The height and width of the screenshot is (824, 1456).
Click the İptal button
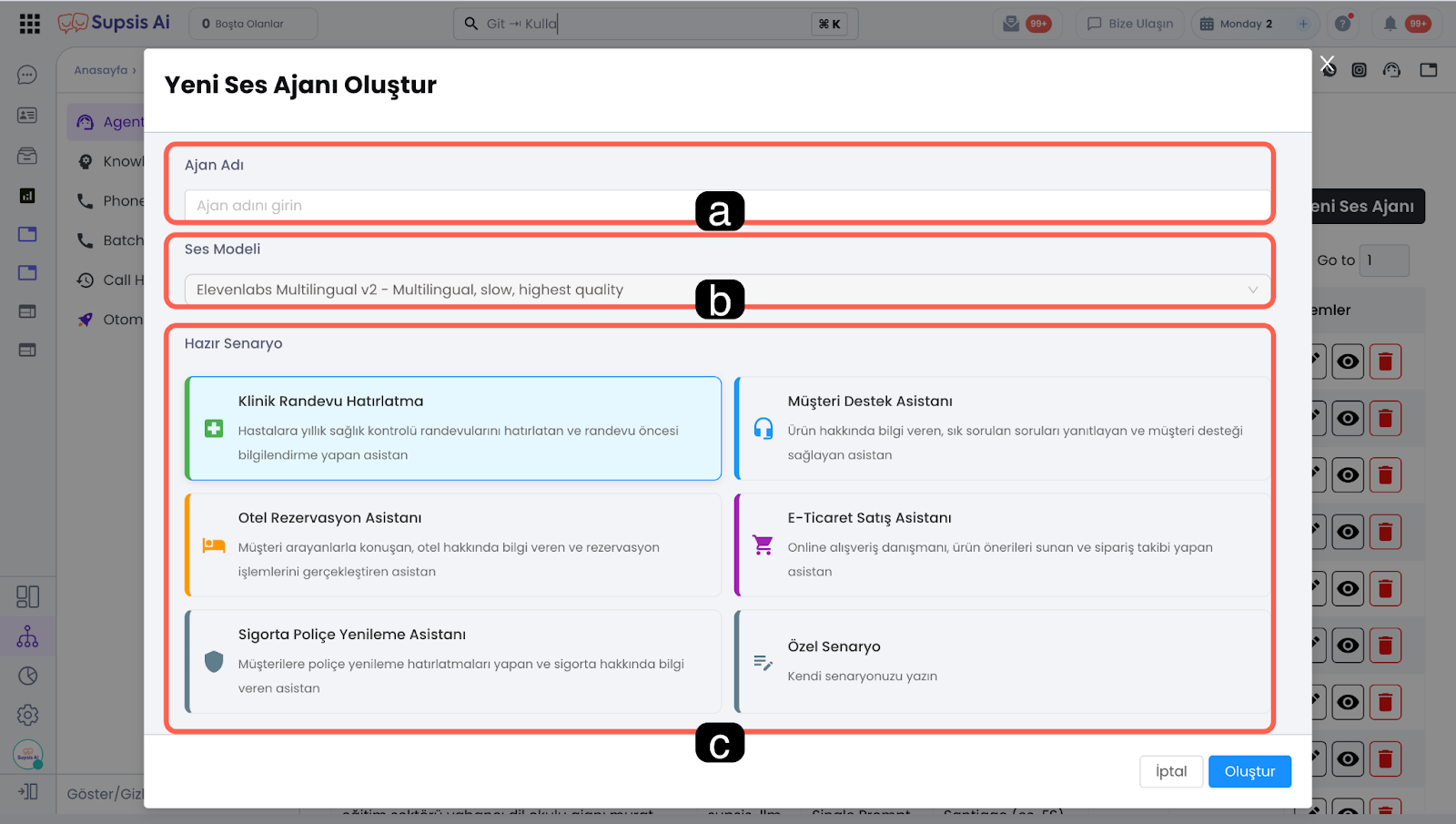click(x=1170, y=771)
